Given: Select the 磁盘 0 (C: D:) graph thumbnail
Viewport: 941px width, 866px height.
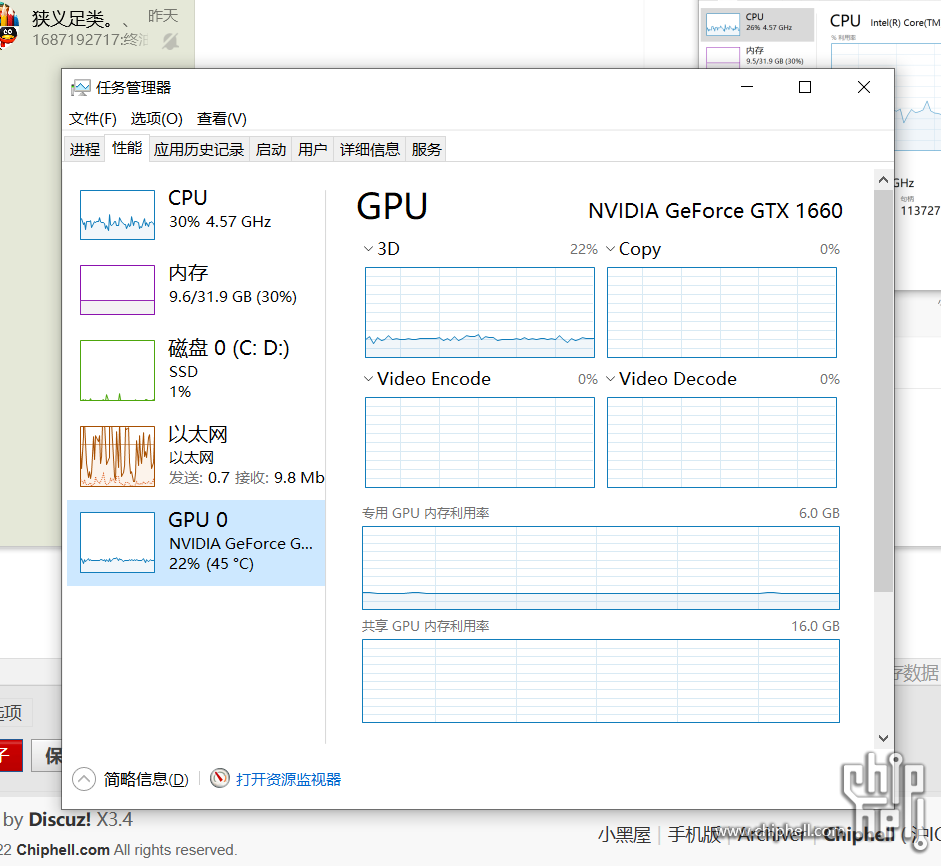Looking at the screenshot, I should click(x=118, y=370).
